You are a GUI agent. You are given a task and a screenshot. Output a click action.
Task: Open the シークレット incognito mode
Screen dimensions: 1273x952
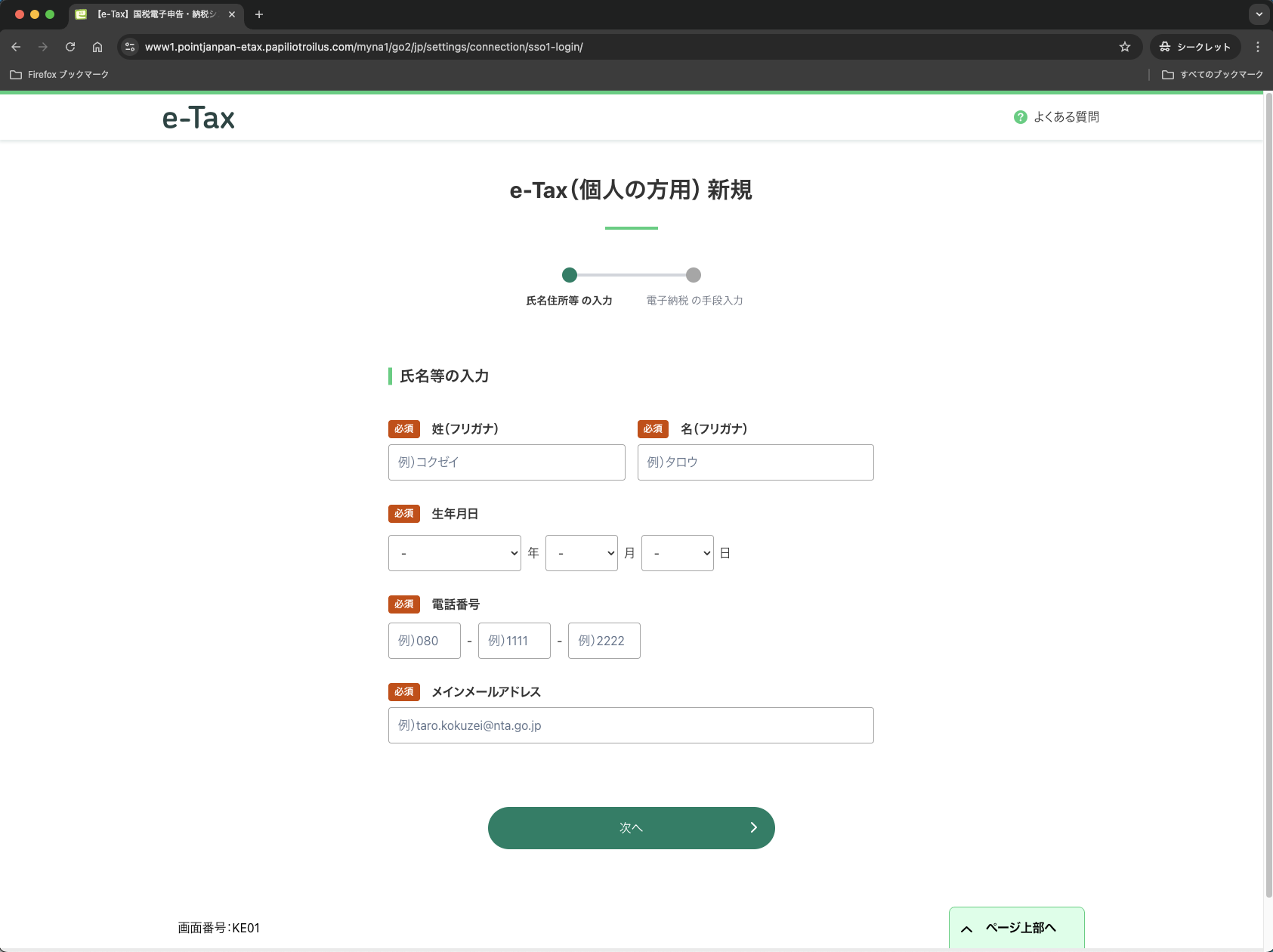[x=1196, y=46]
